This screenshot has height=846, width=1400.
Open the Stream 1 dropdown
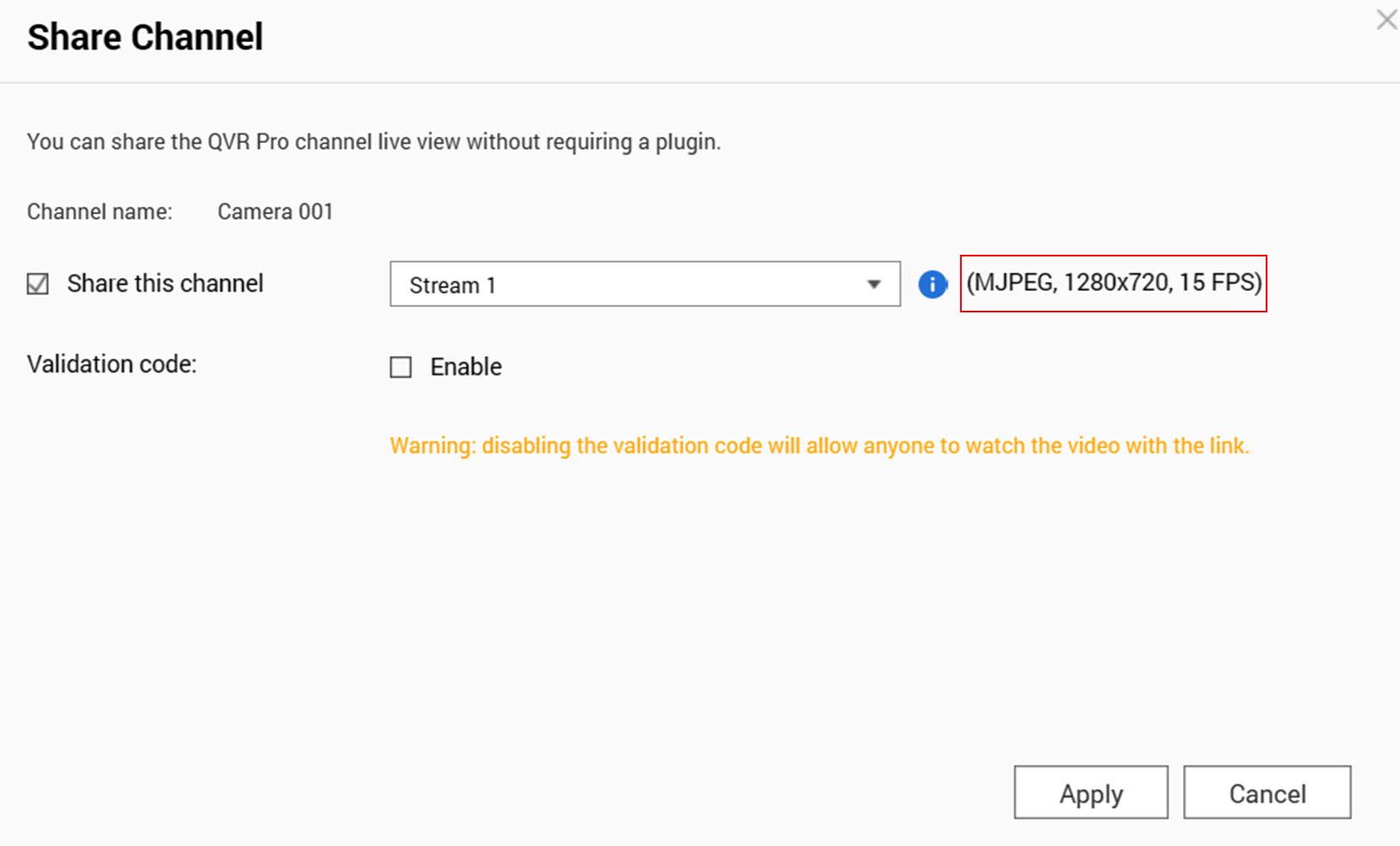click(x=644, y=284)
